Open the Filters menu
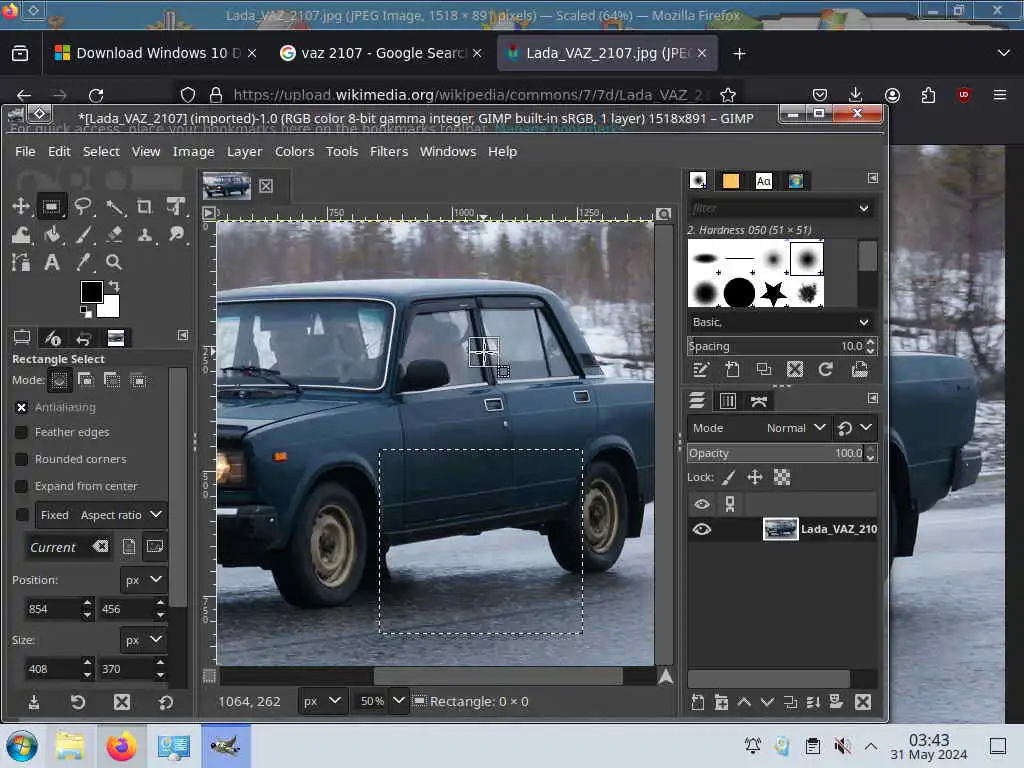Screen dimensions: 1024x768 (388, 151)
